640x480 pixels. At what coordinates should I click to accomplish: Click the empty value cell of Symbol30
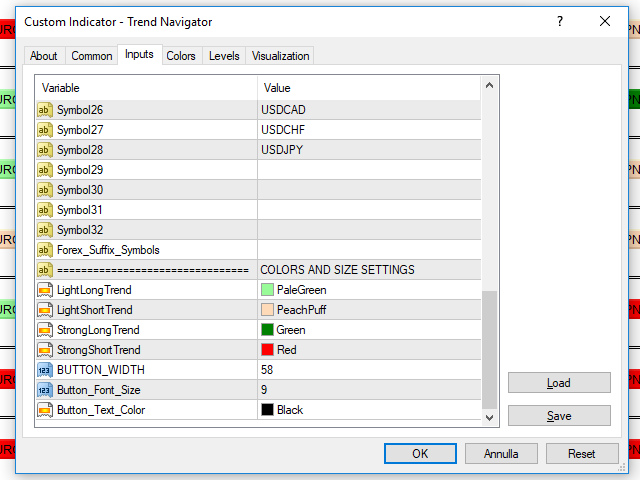pos(369,190)
